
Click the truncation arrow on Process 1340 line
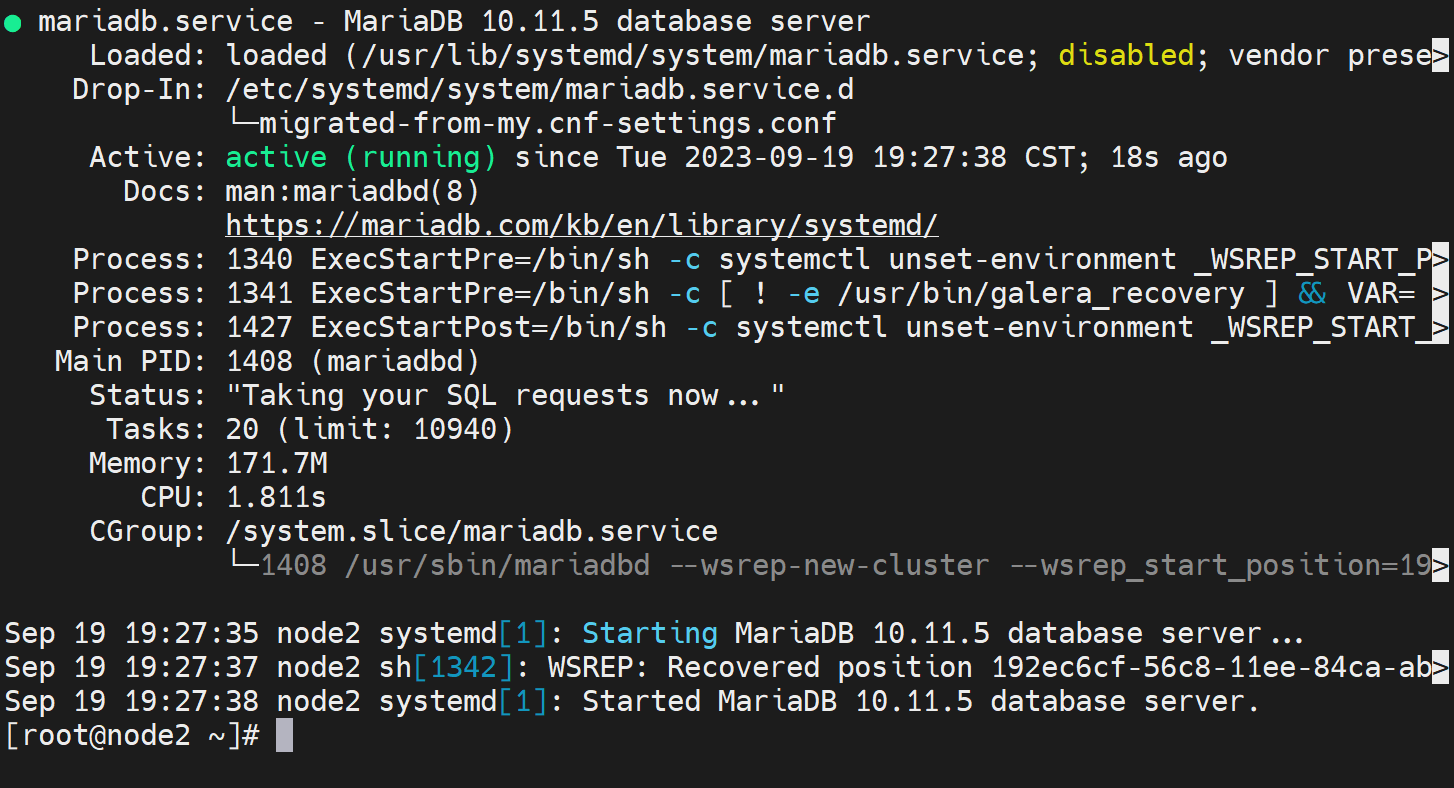[x=1440, y=260]
